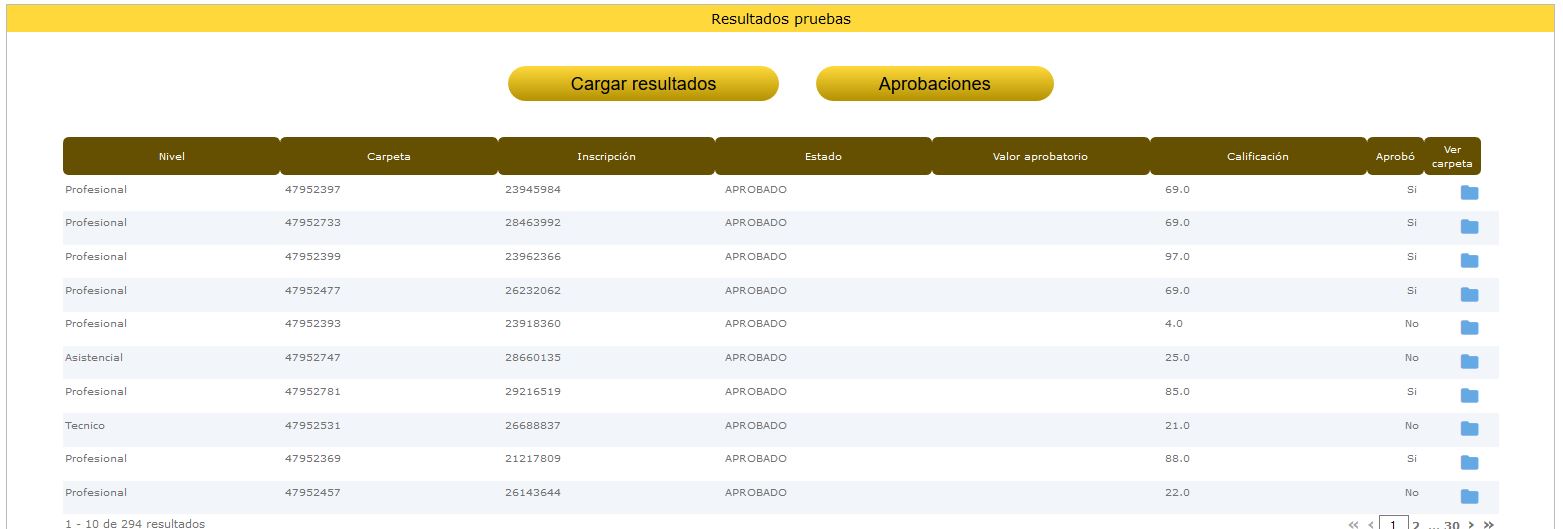Open folder icon for carpeta 47952477

pos(1469,295)
